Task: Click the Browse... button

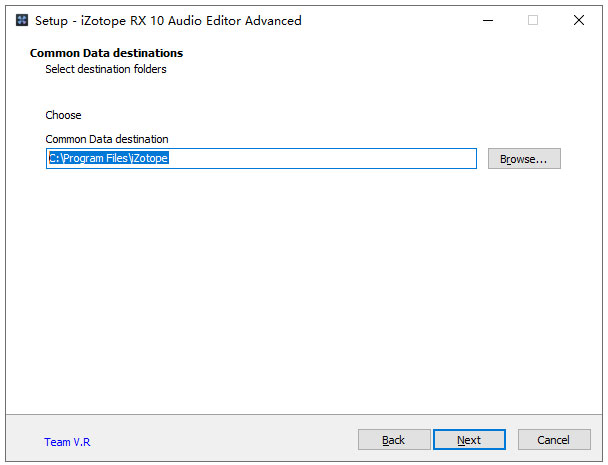Action: pyautogui.click(x=524, y=159)
